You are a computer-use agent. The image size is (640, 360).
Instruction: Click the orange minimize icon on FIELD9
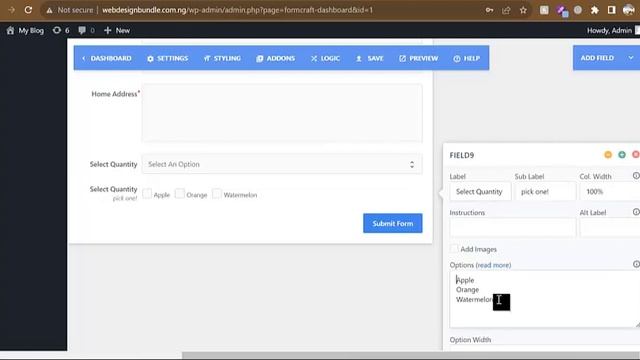click(608, 154)
